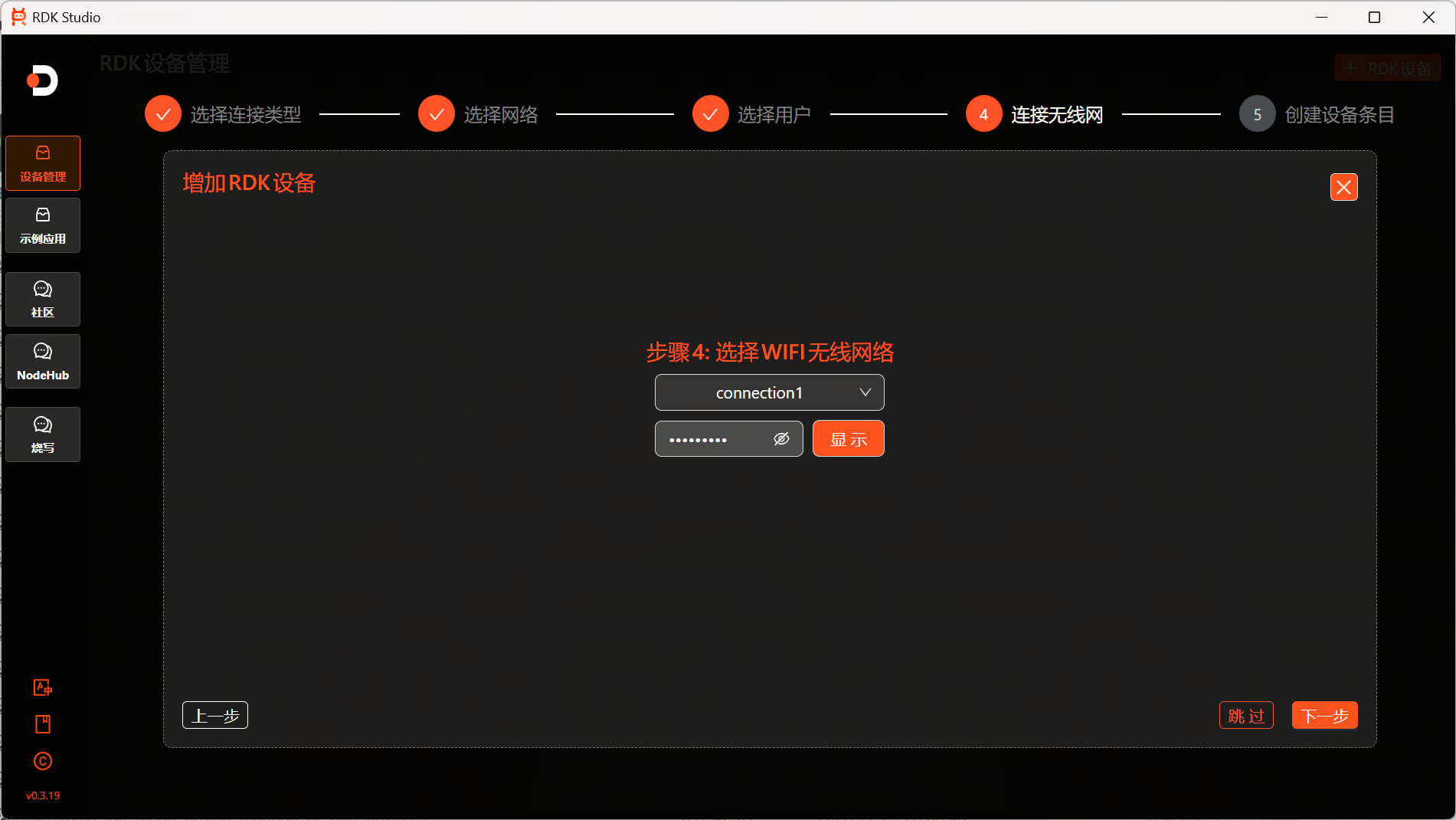Open NodeHub from the sidebar
This screenshot has height=820, width=1456.
tap(43, 361)
